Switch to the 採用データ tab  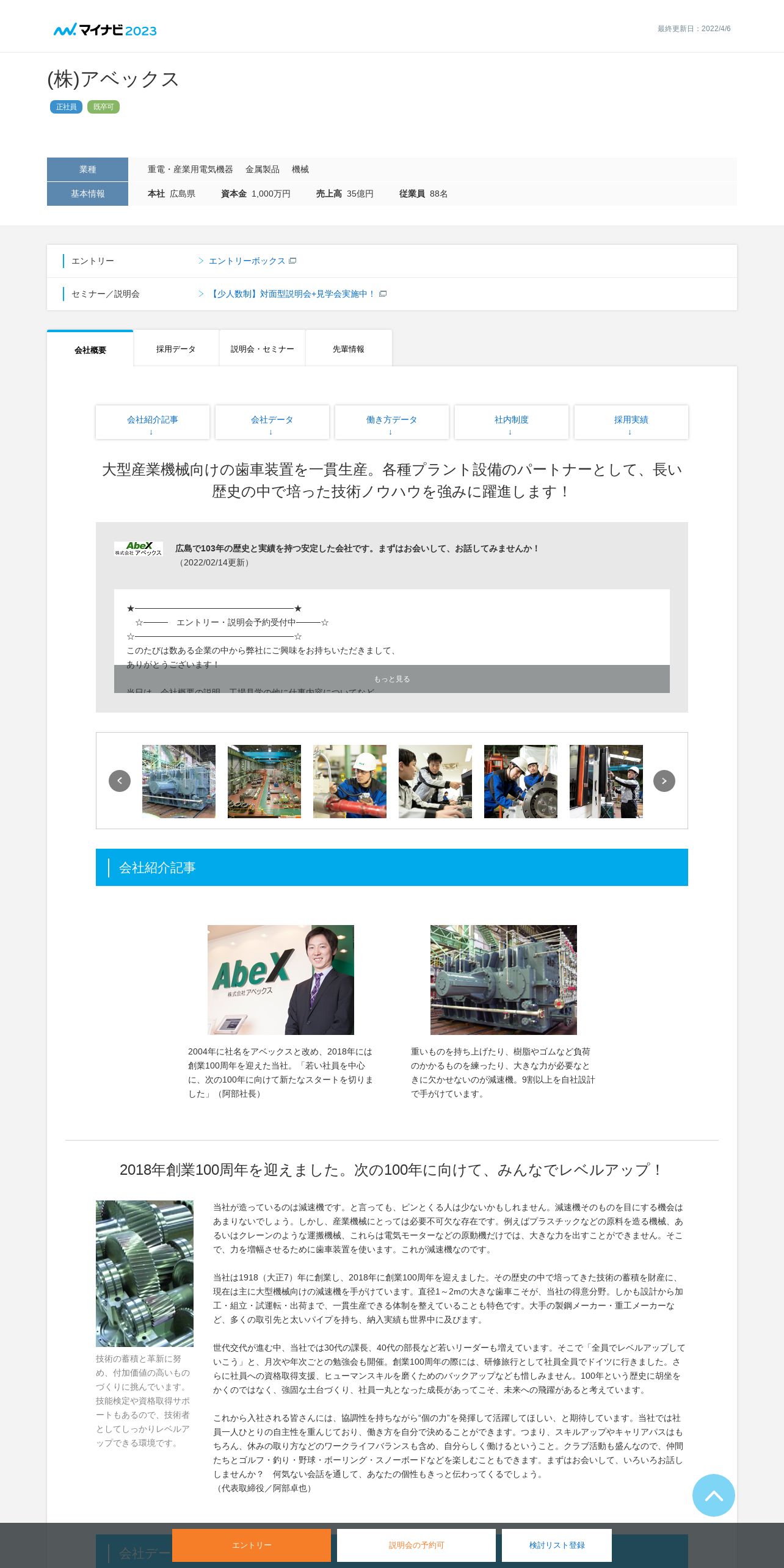click(x=176, y=349)
